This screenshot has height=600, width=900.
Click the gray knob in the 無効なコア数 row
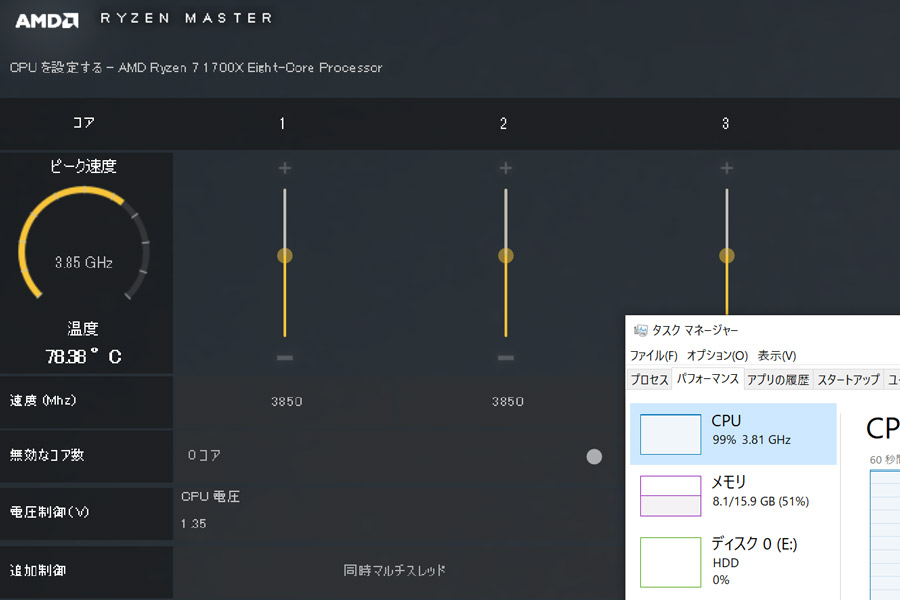pos(594,456)
